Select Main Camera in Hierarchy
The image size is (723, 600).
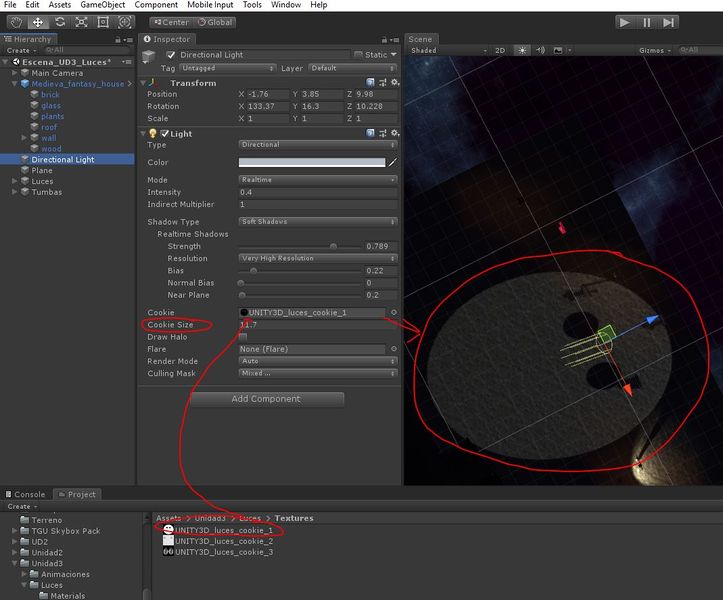(x=57, y=73)
